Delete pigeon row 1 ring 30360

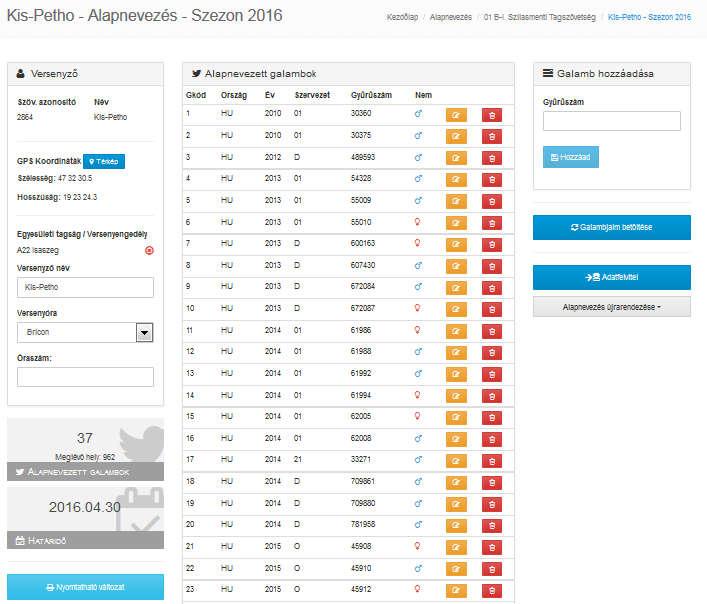point(491,115)
